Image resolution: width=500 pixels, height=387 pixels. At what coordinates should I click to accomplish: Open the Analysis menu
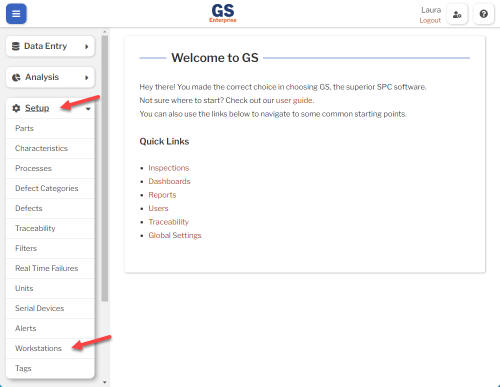pyautogui.click(x=50, y=77)
